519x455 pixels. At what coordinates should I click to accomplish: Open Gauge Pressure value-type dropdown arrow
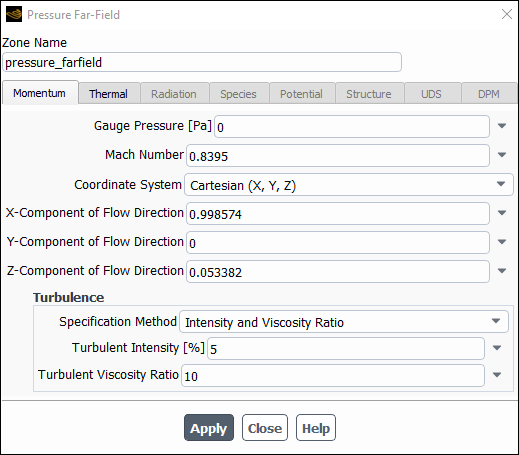(502, 126)
